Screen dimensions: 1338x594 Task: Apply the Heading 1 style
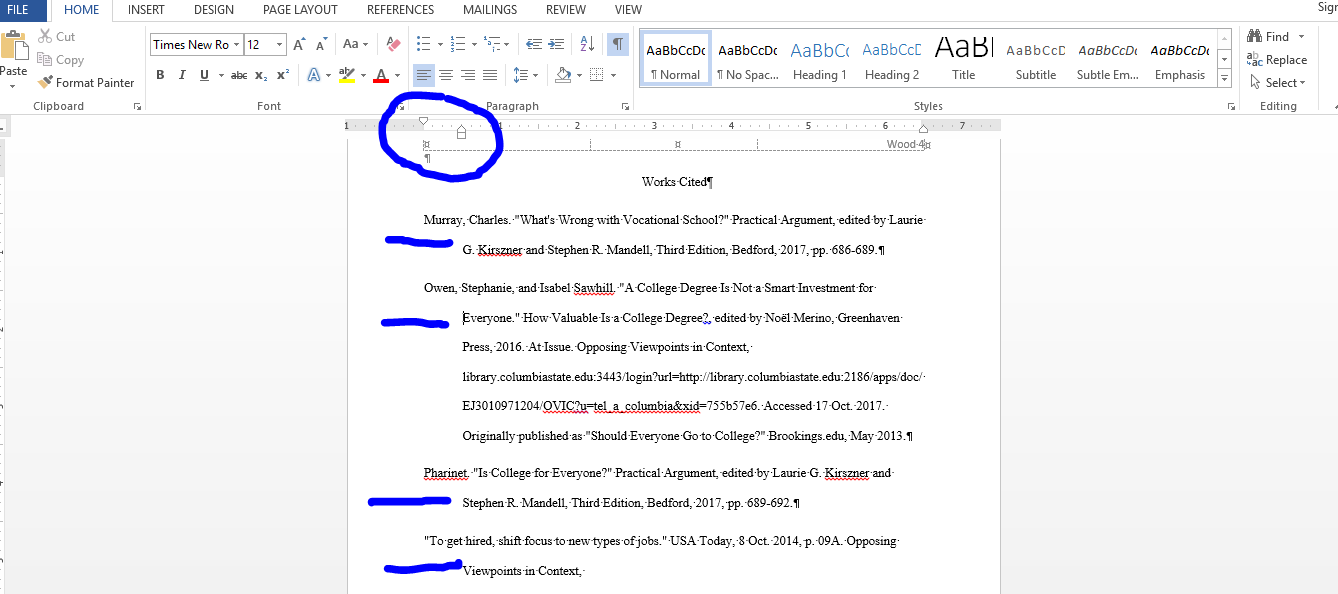pos(819,58)
